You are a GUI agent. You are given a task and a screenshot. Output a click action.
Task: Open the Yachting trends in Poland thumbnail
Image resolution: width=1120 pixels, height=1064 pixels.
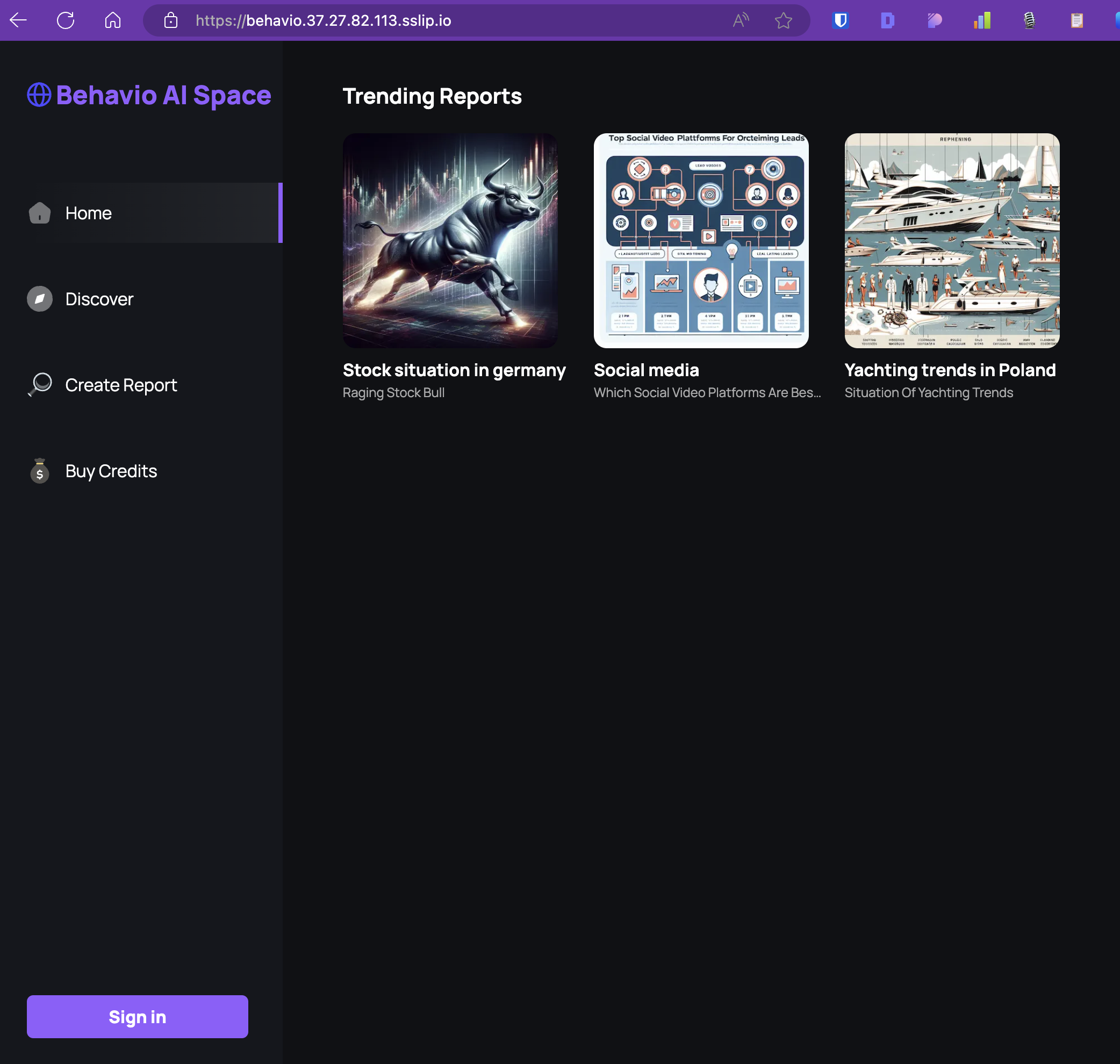coord(952,241)
